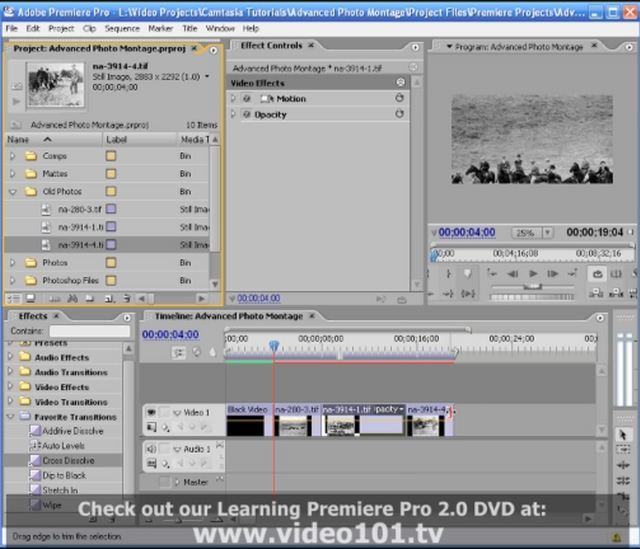Click the timeline marker icon
Image resolution: width=640 pixels, height=549 pixels.
(212, 352)
